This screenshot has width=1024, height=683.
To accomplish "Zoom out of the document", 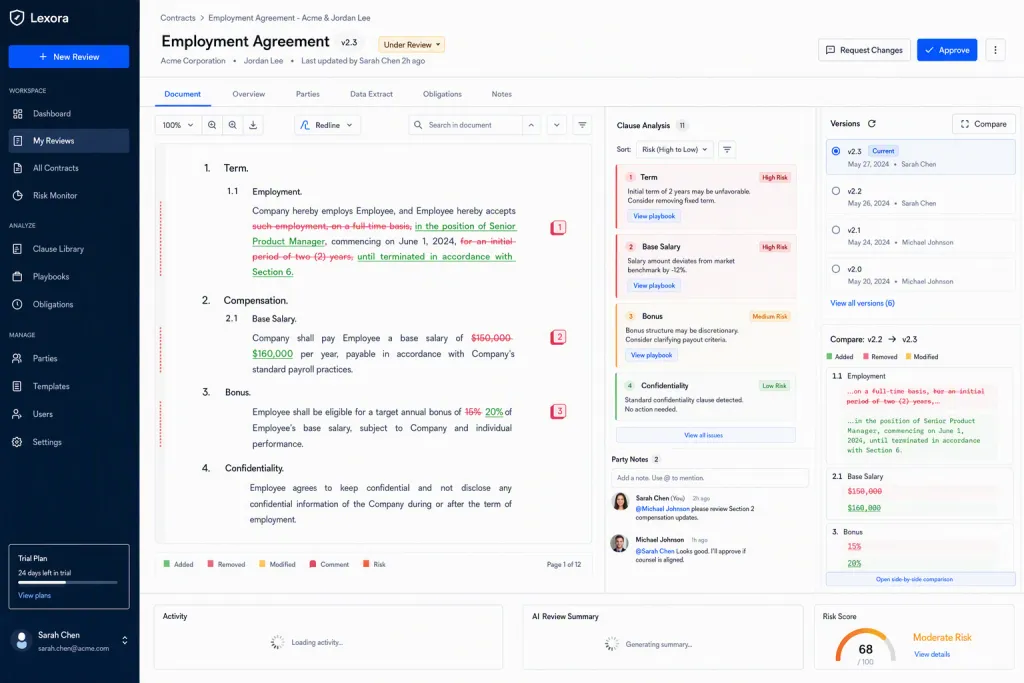I will click(212, 125).
